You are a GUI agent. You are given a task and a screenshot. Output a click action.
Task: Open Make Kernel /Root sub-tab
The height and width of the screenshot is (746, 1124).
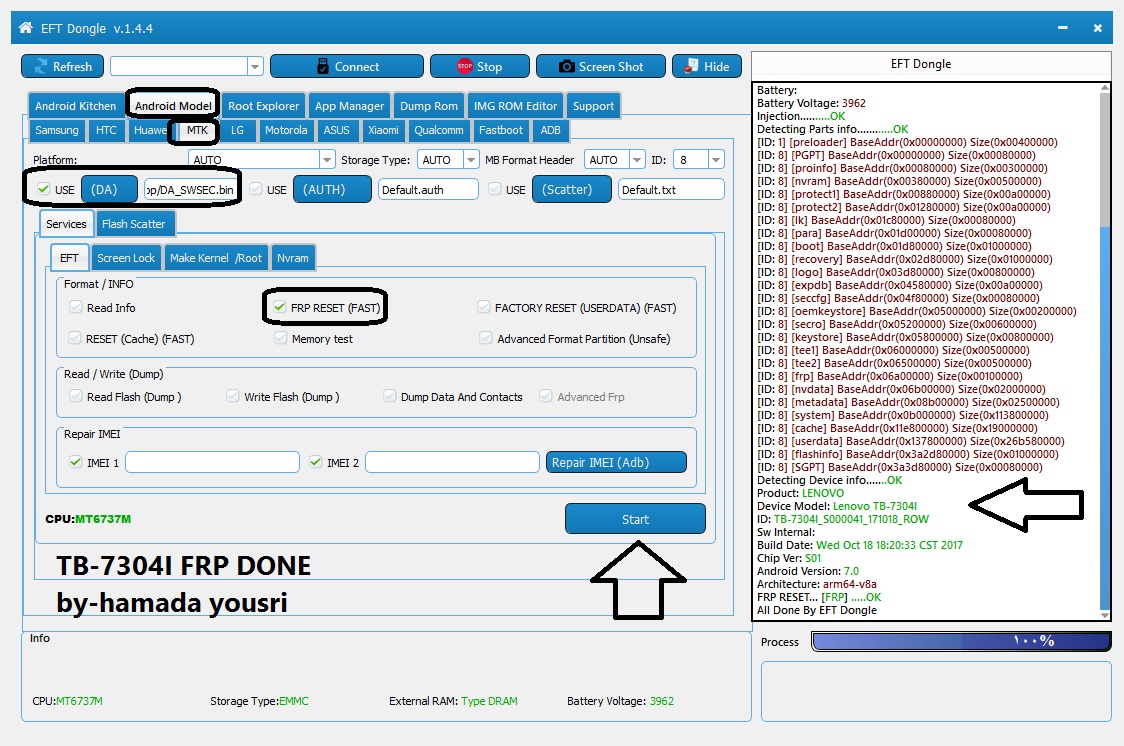[216, 258]
